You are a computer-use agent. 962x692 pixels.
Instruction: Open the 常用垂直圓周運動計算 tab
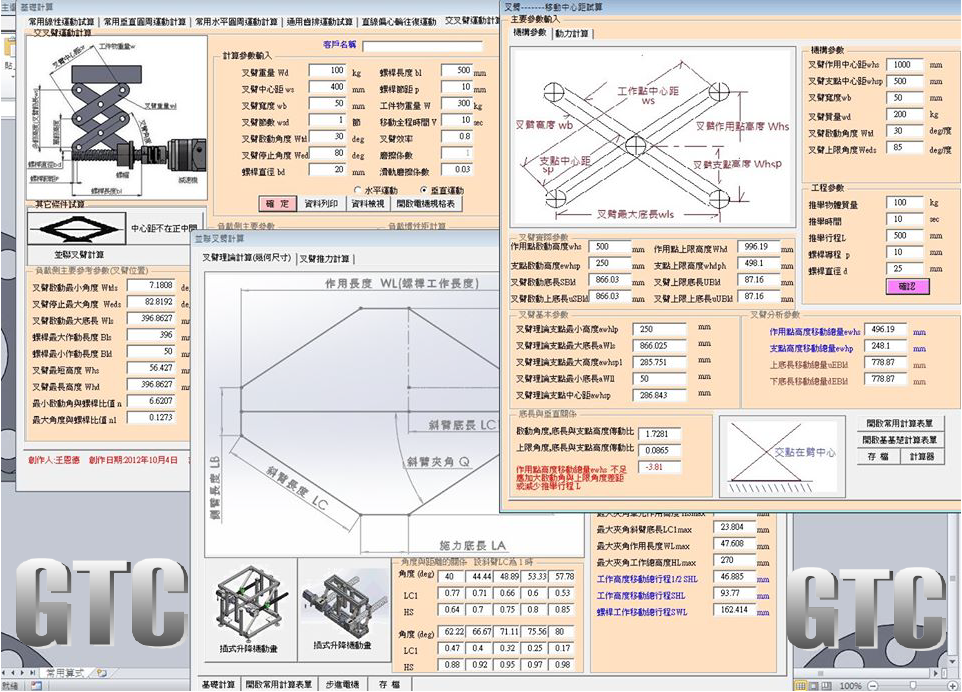tap(145, 21)
